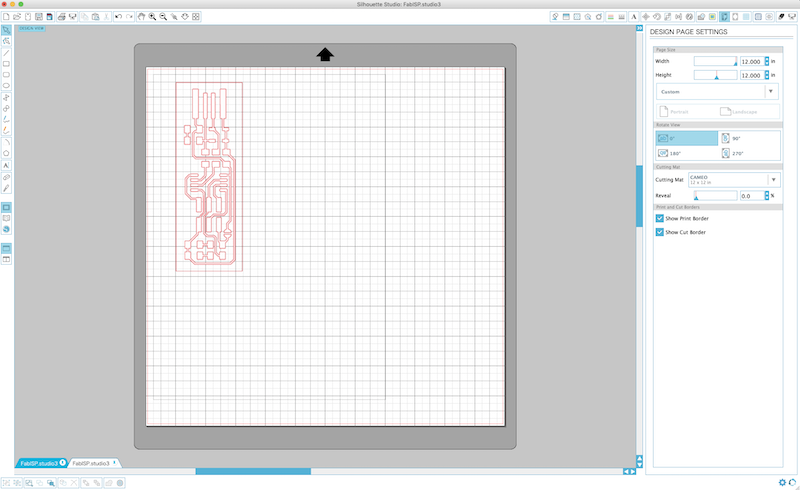The height and width of the screenshot is (490, 800).
Task: Set the view rotation to 0°
Action: point(687,138)
